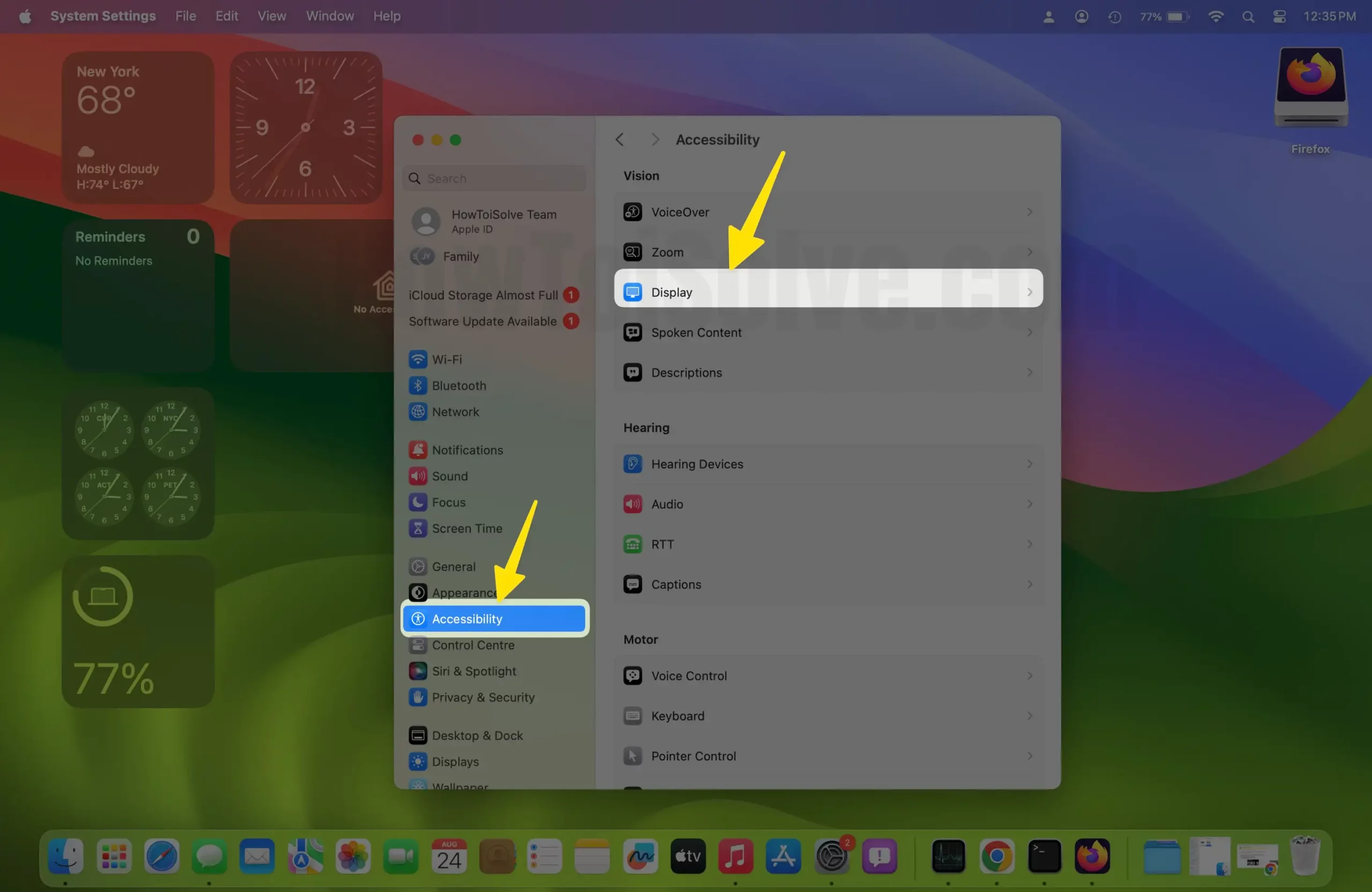Expand Descriptions row chevron
Screen dimensions: 1372x892
pos(1030,372)
